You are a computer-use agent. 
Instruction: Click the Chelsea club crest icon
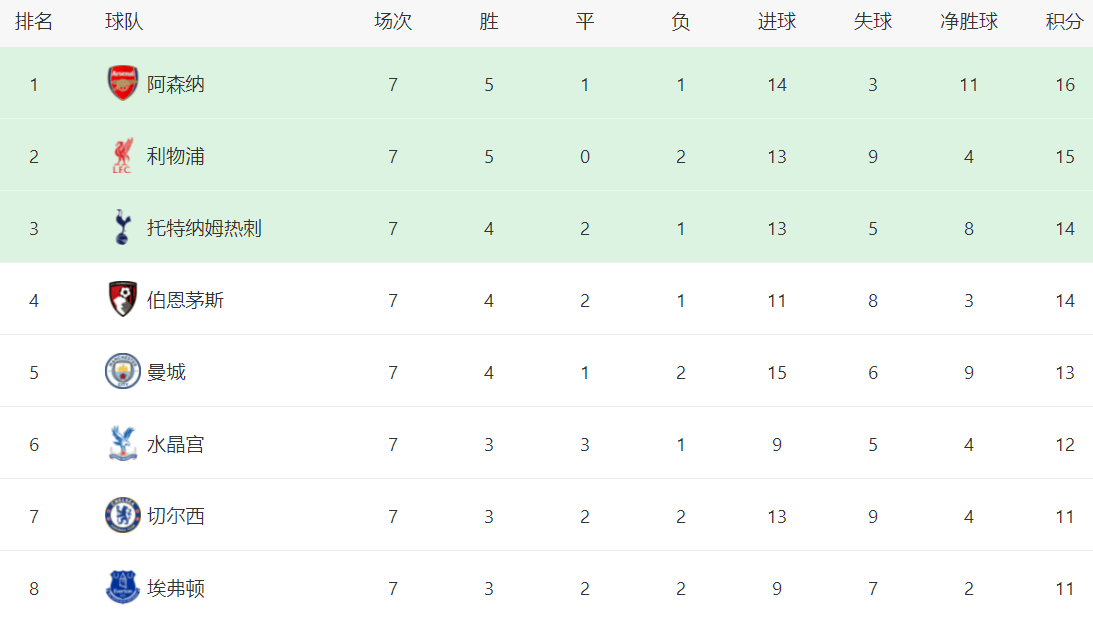click(x=122, y=516)
